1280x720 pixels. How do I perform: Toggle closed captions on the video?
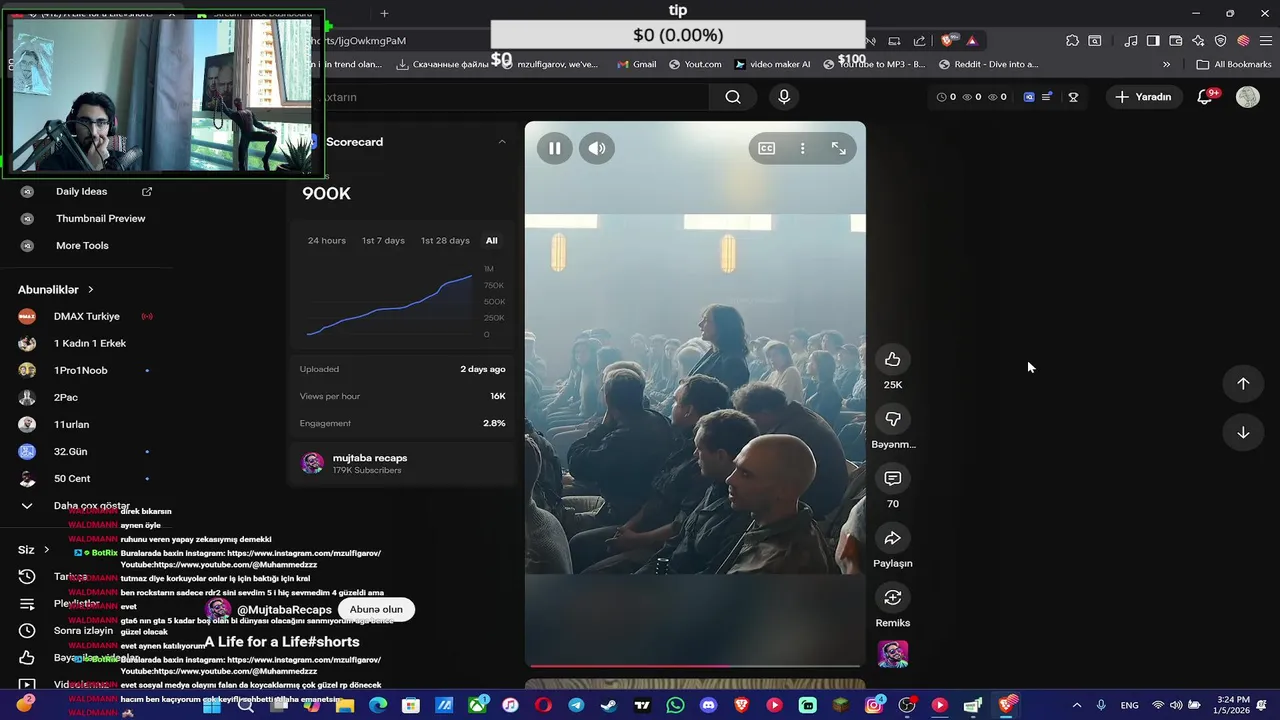coord(767,148)
